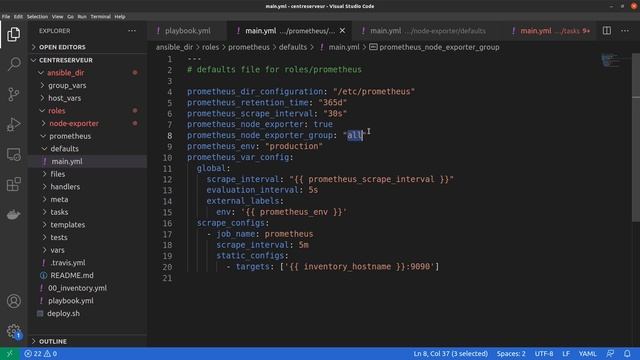Expand the group_vars folder
The image size is (640, 360).
[67, 85]
